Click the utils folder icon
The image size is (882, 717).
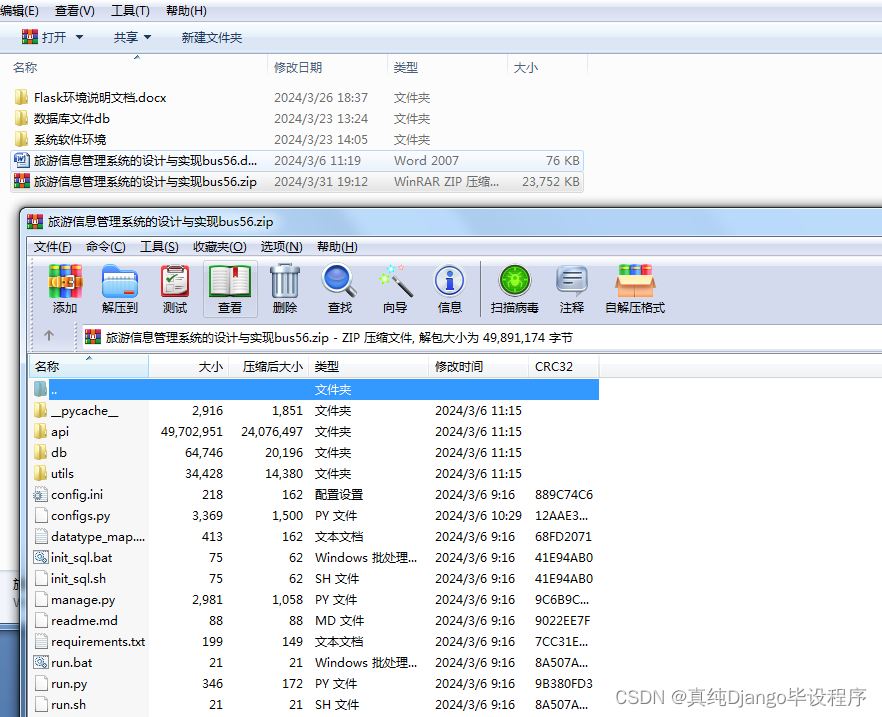(40, 474)
